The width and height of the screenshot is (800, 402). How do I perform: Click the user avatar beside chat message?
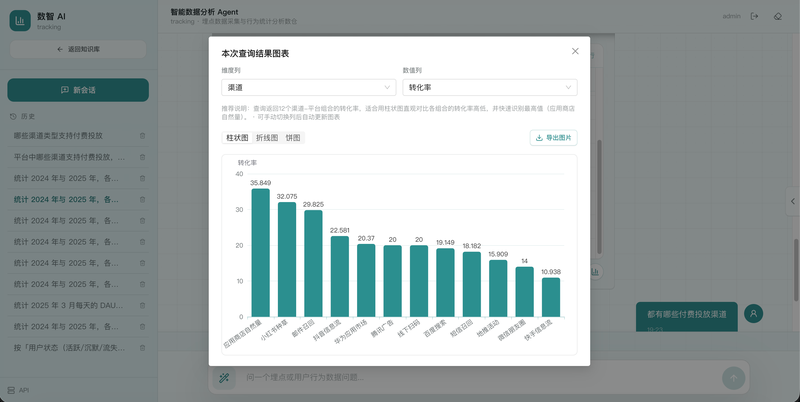tap(754, 313)
